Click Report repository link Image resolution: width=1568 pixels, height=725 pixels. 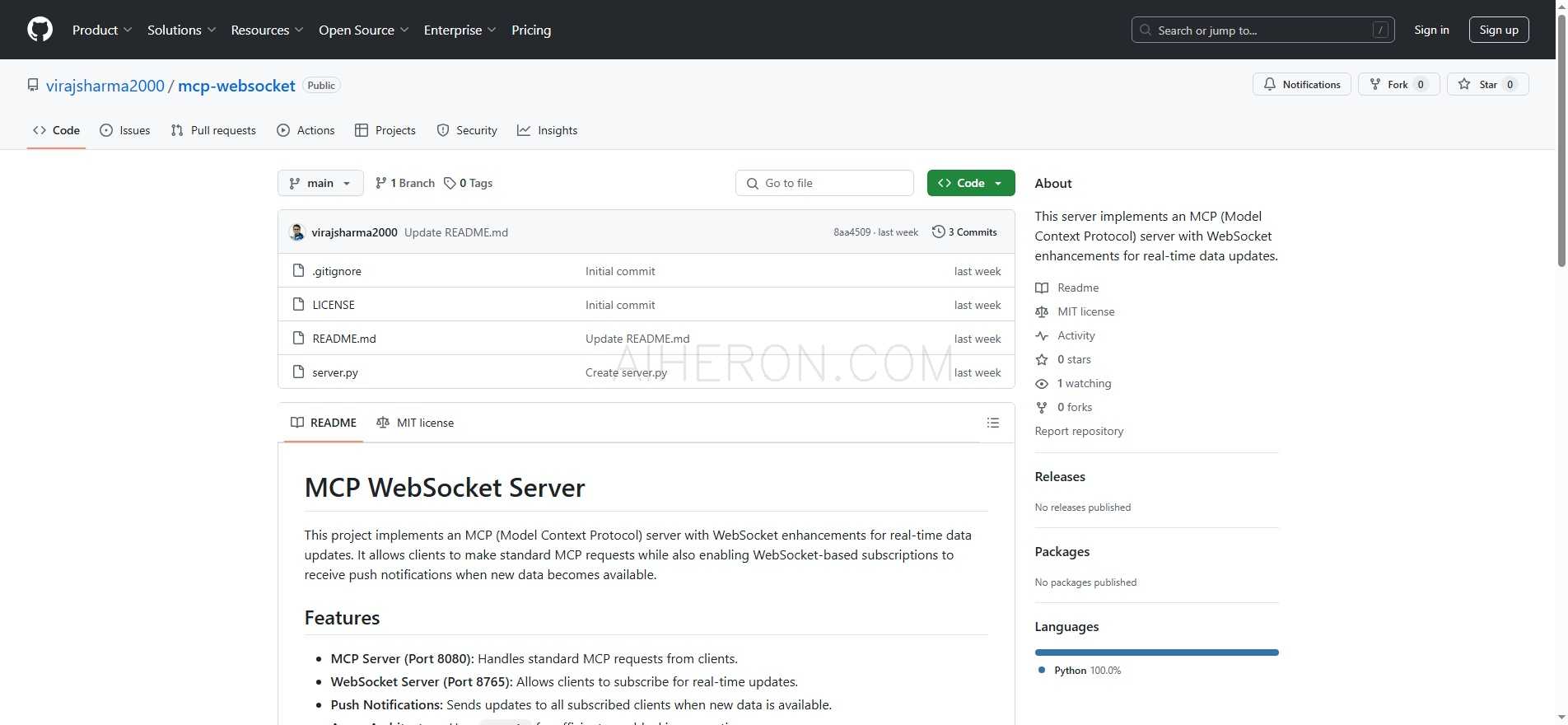pyautogui.click(x=1079, y=431)
